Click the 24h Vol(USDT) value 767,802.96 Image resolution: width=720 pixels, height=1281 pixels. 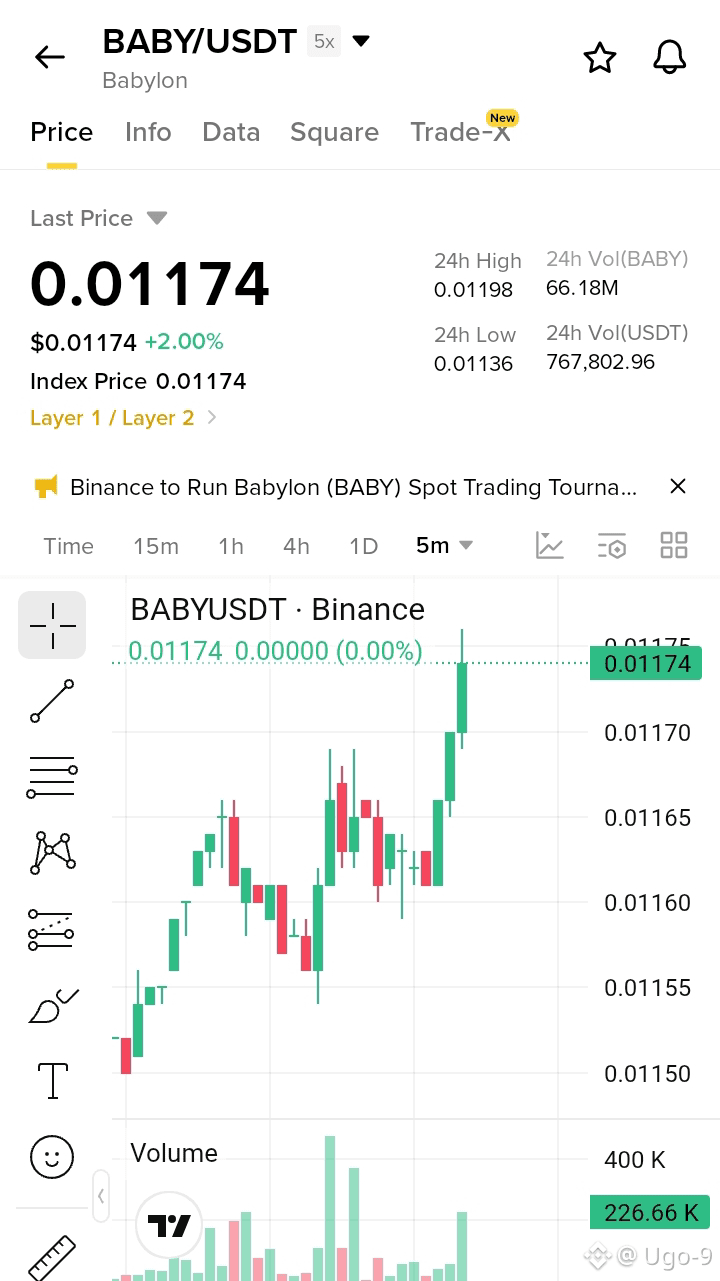[600, 362]
